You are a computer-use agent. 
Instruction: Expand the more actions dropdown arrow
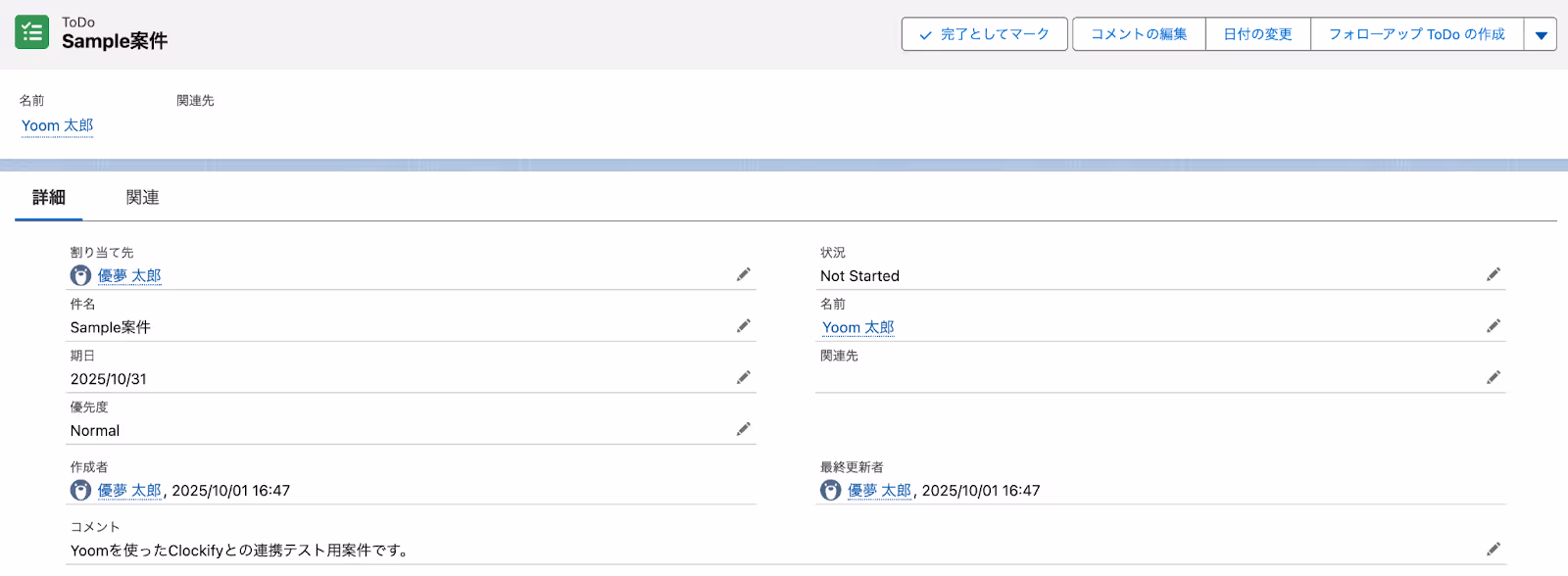[x=1541, y=34]
